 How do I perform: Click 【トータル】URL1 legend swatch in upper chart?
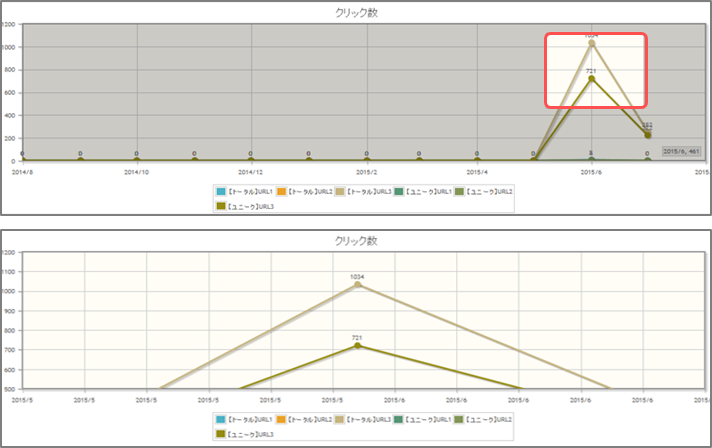pyautogui.click(x=221, y=192)
